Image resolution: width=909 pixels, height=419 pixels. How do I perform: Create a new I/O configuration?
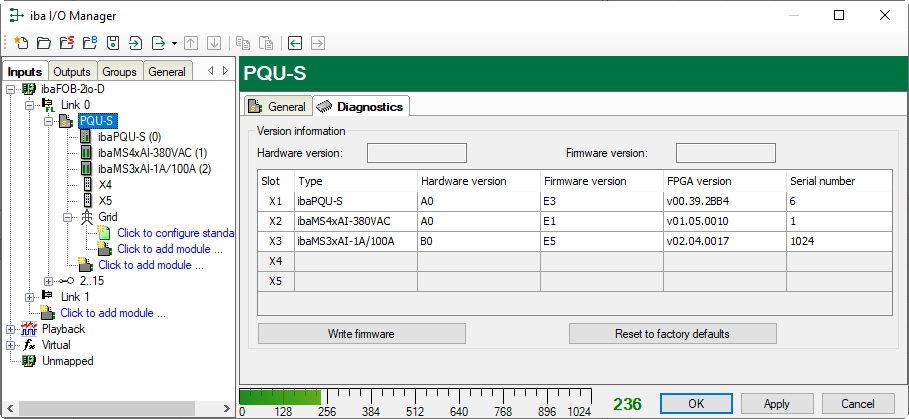click(21, 42)
